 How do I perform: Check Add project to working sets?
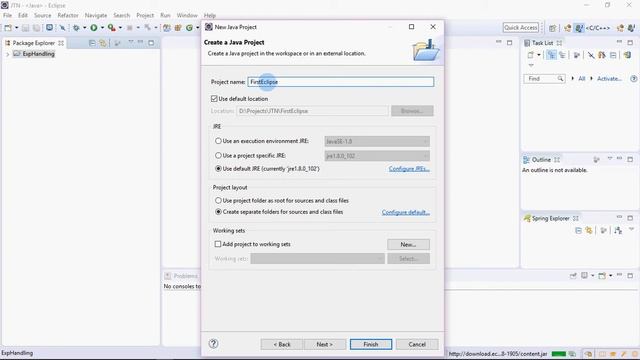tap(218, 244)
